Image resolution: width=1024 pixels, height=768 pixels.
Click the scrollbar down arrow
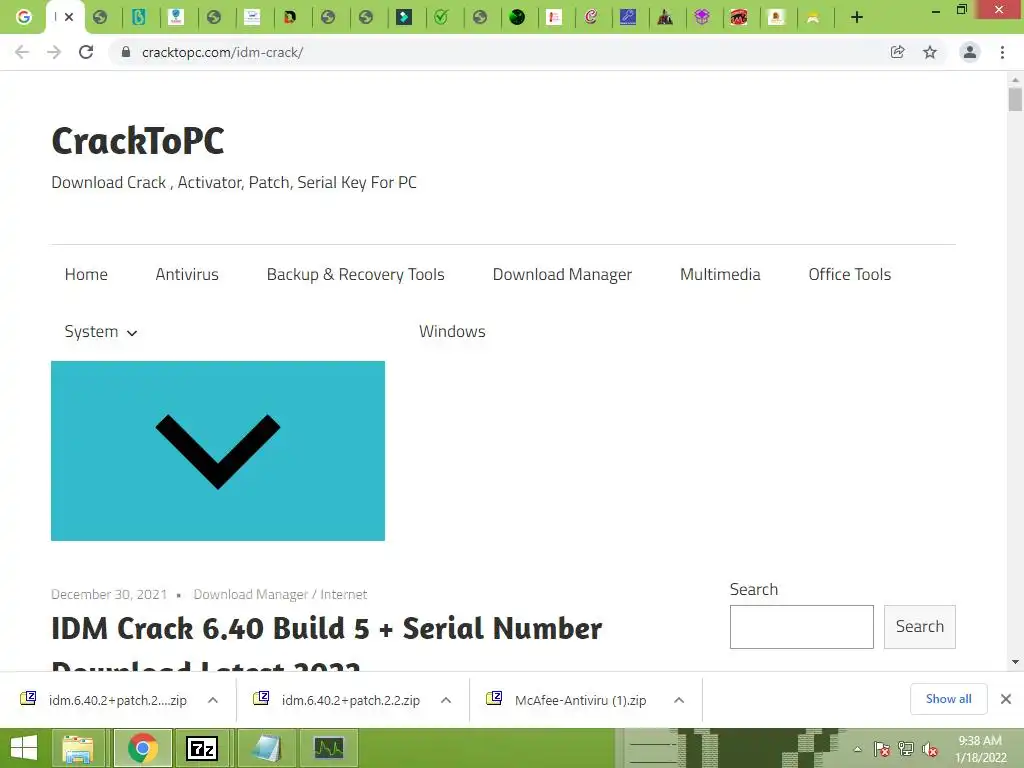pos(1015,662)
